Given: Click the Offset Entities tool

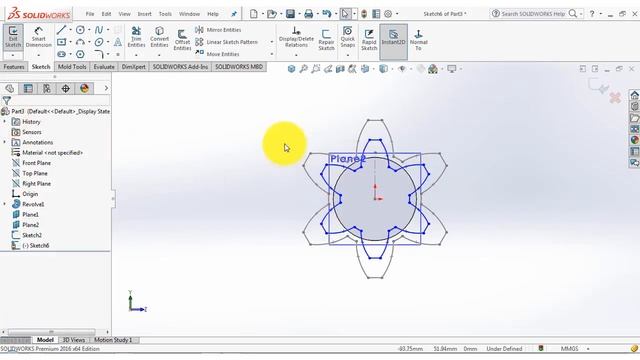Looking at the screenshot, I should pyautogui.click(x=182, y=40).
